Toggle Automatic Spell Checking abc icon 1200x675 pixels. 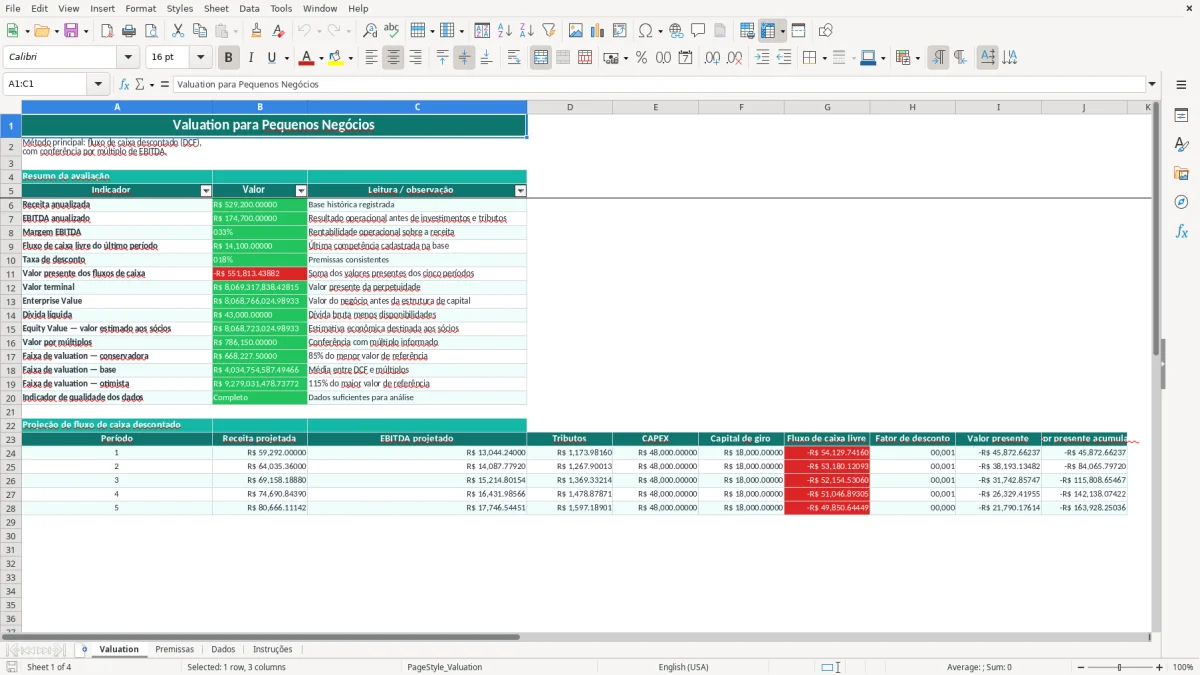click(391, 31)
